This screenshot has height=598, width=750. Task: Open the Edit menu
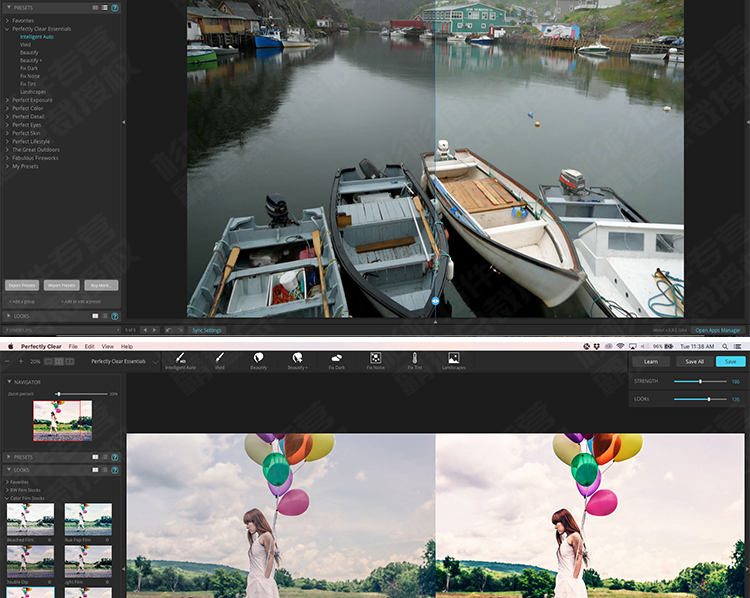tap(89, 346)
